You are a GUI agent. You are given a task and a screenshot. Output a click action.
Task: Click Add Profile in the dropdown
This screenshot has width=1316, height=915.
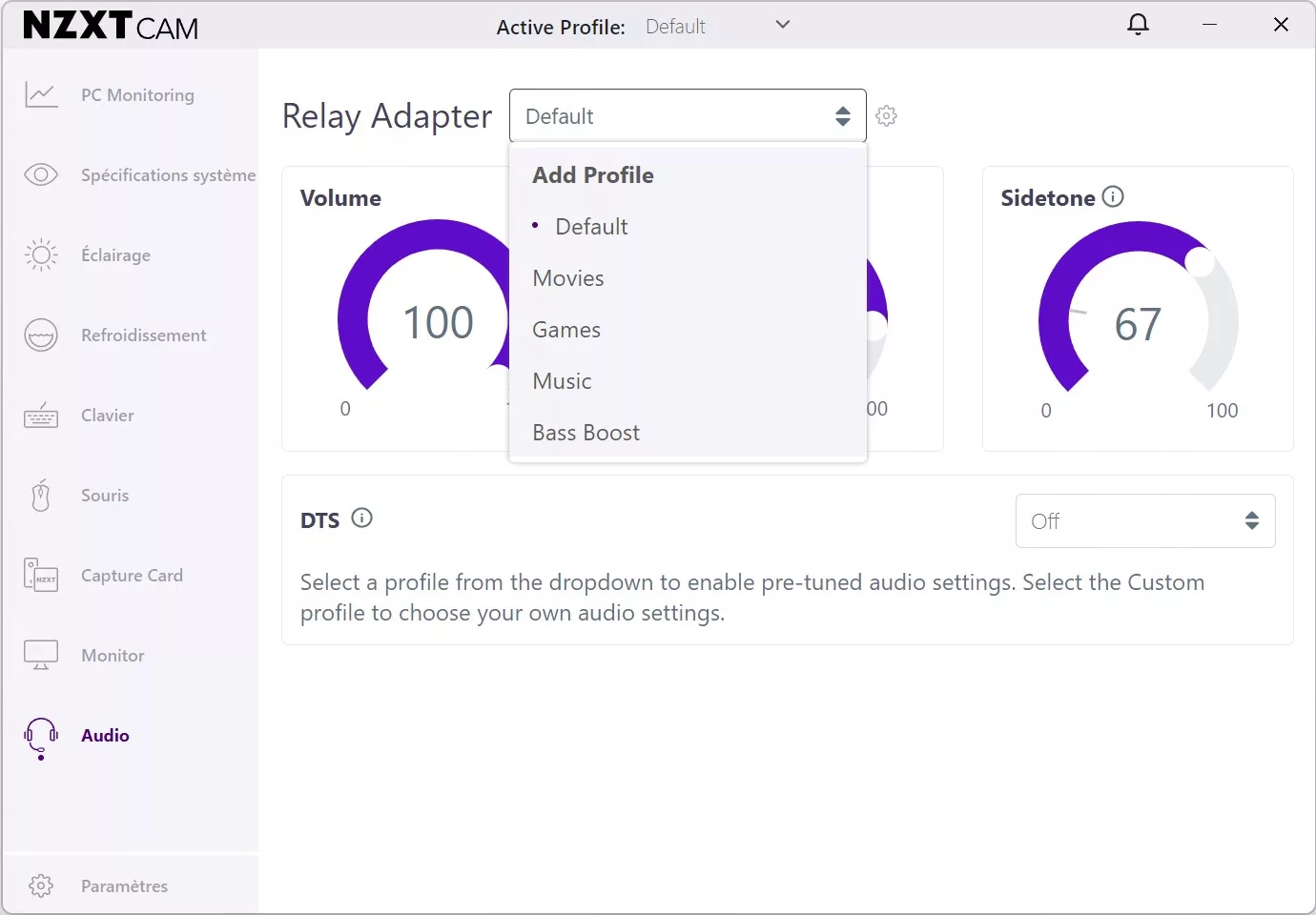point(592,175)
